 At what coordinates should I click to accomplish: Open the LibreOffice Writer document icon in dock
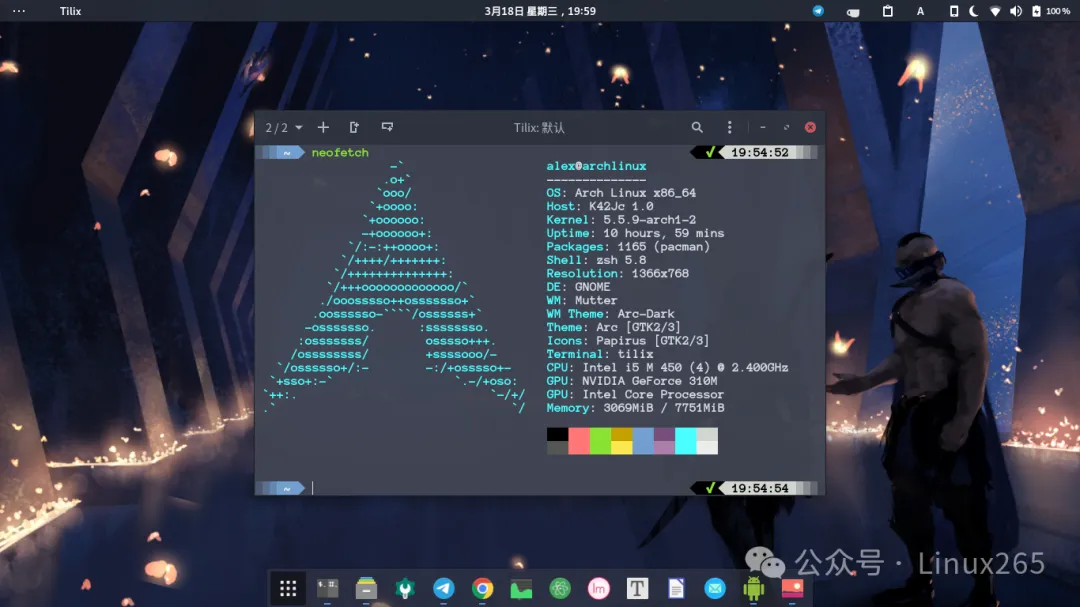(x=676, y=588)
